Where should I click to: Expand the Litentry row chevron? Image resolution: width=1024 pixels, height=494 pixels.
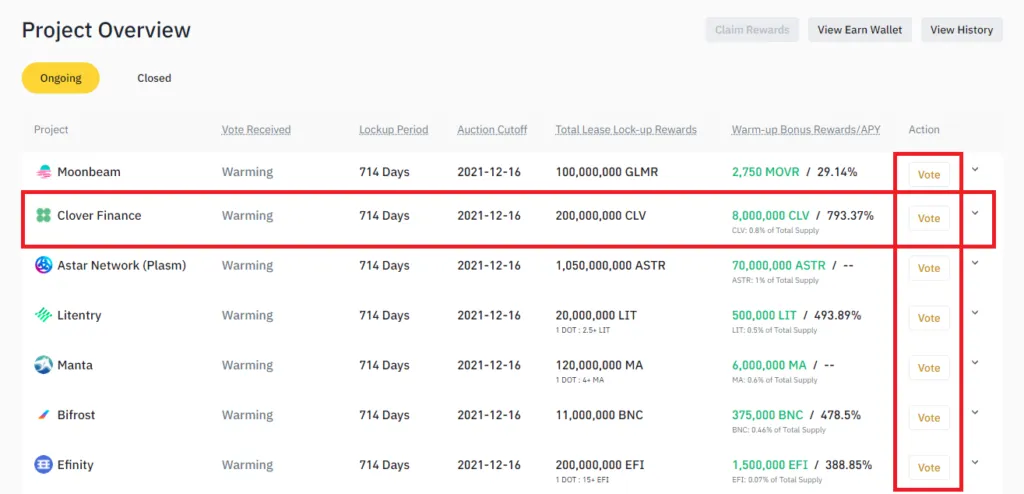click(x=975, y=313)
